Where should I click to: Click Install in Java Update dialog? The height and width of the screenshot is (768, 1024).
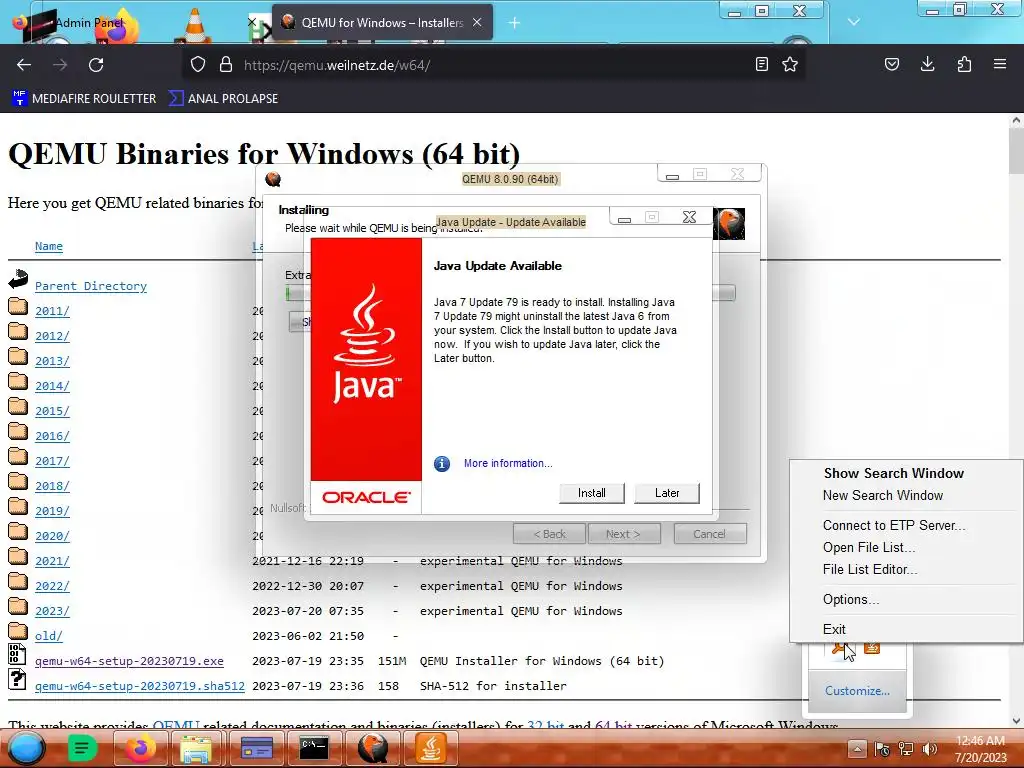592,493
